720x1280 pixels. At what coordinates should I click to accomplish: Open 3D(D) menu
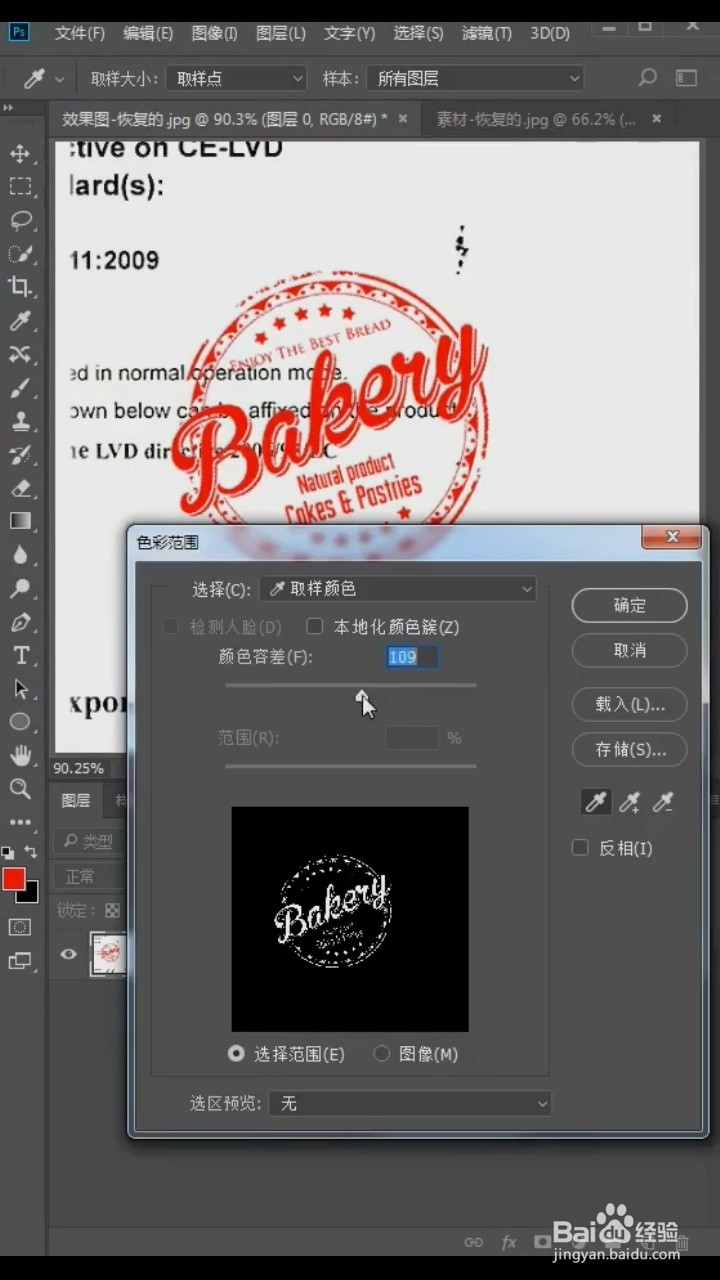549,33
